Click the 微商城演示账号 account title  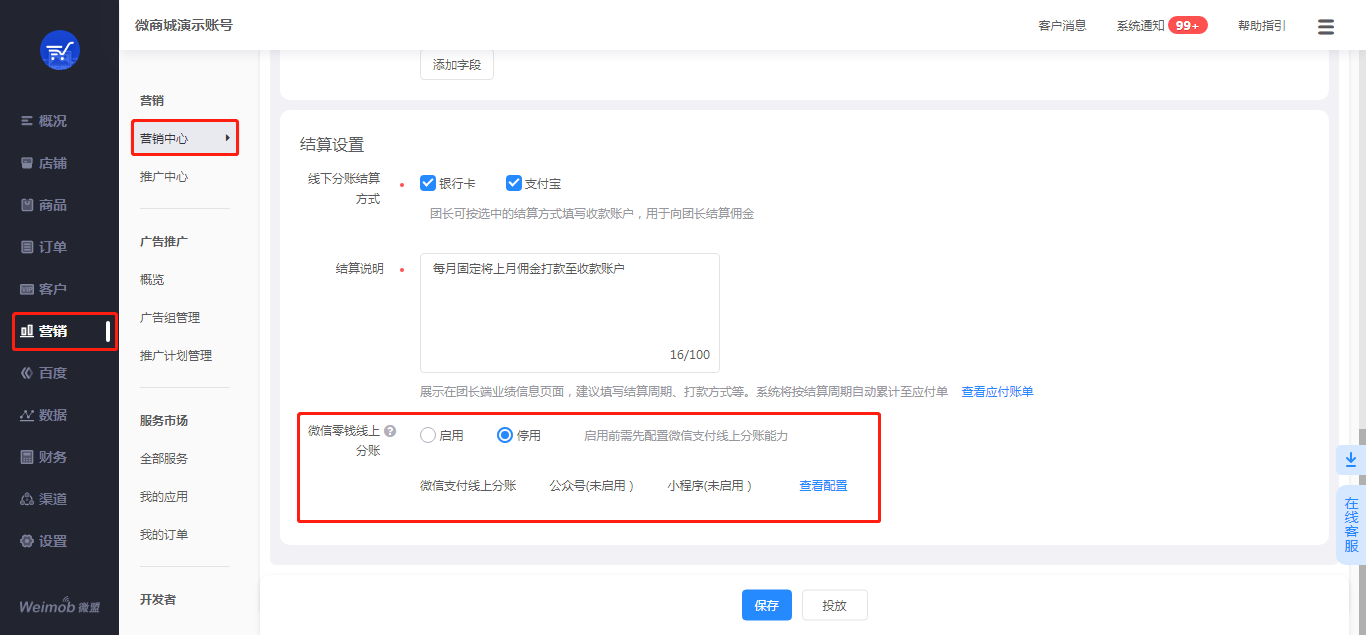tap(184, 25)
